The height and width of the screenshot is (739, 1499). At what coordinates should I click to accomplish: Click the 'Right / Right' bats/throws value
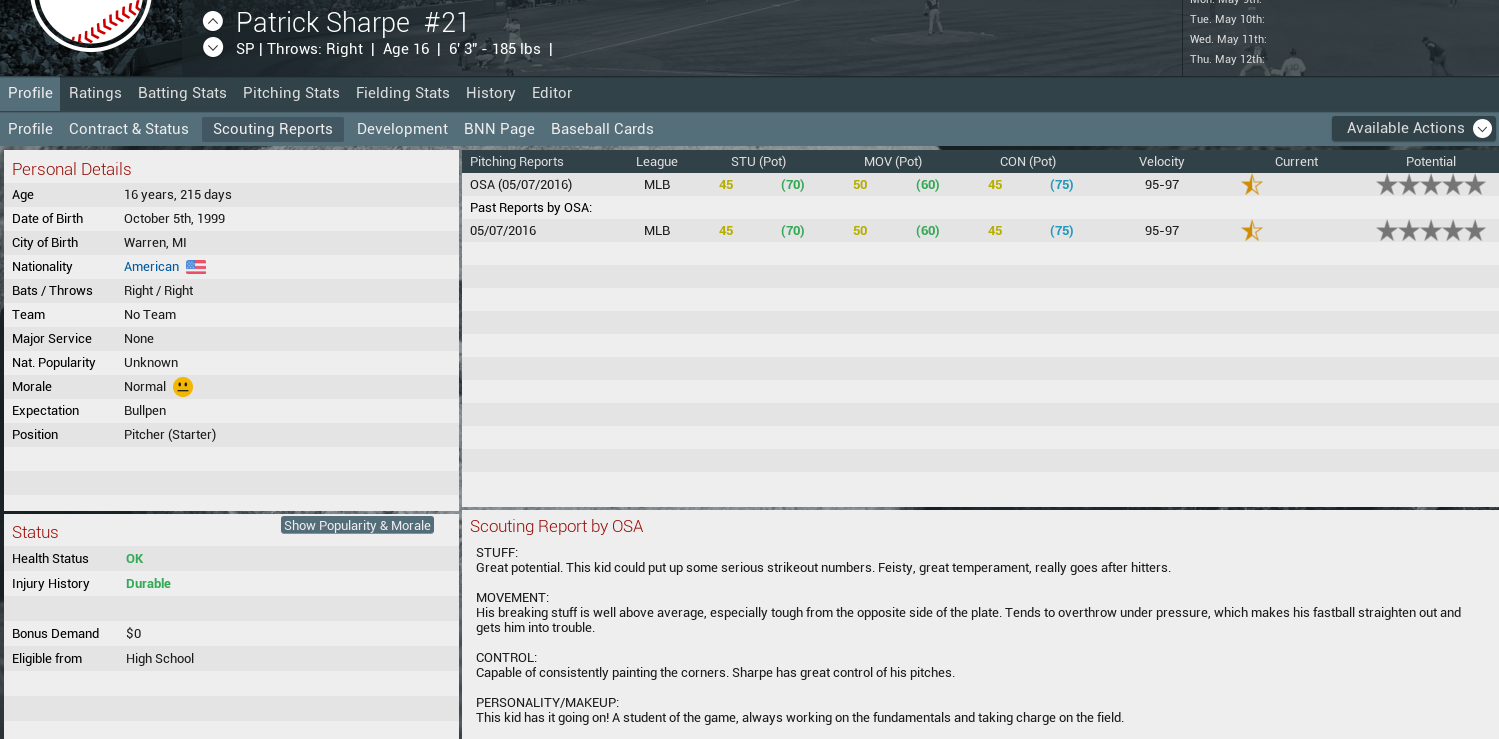[159, 291]
